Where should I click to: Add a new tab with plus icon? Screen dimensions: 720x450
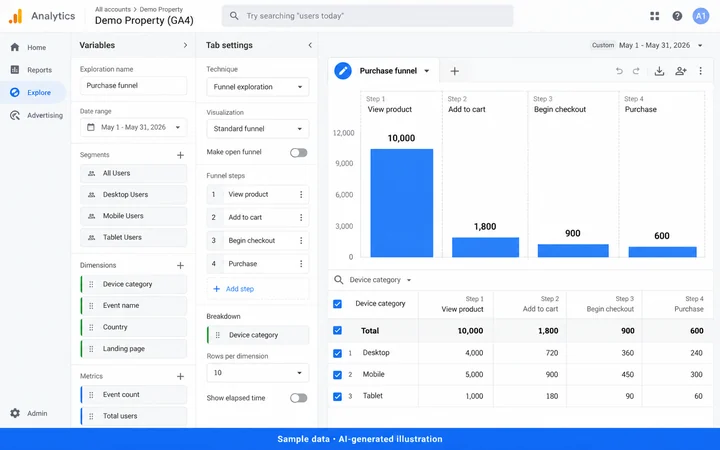click(455, 71)
